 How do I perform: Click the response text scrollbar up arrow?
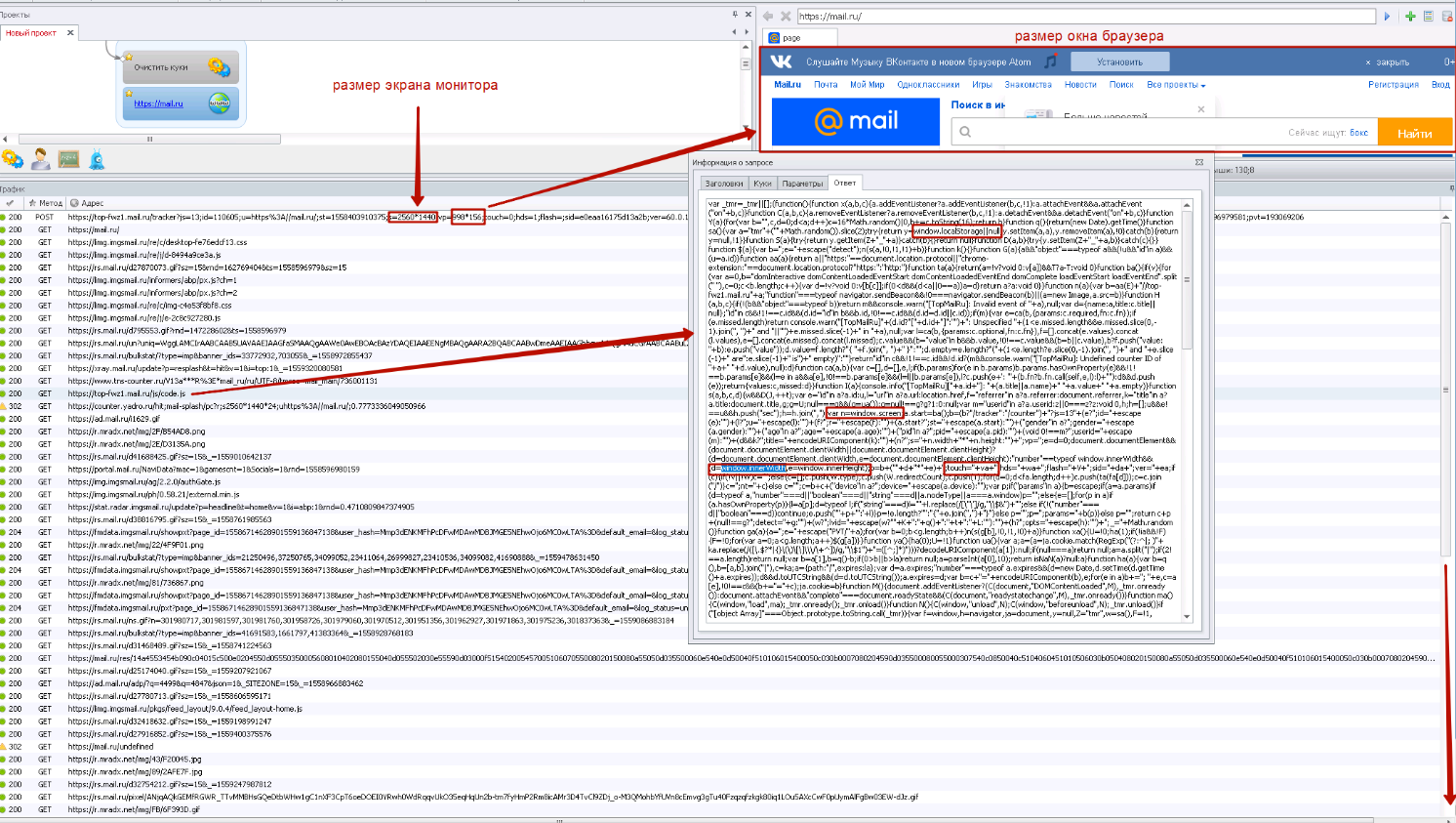(1187, 205)
